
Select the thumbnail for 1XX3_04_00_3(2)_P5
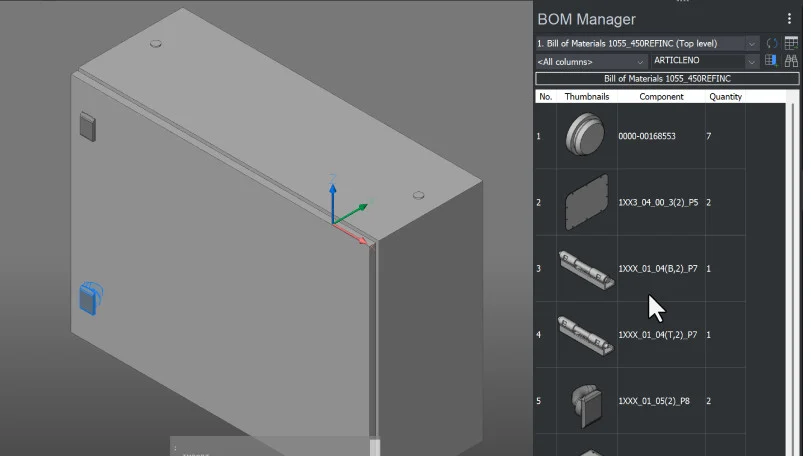point(587,202)
